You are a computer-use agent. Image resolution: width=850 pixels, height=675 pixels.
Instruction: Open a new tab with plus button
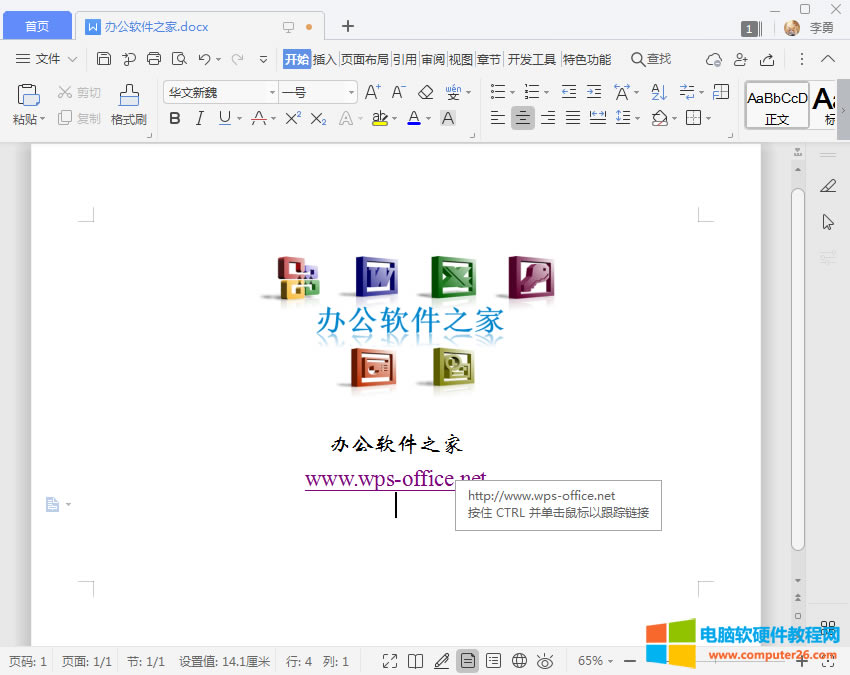(348, 26)
